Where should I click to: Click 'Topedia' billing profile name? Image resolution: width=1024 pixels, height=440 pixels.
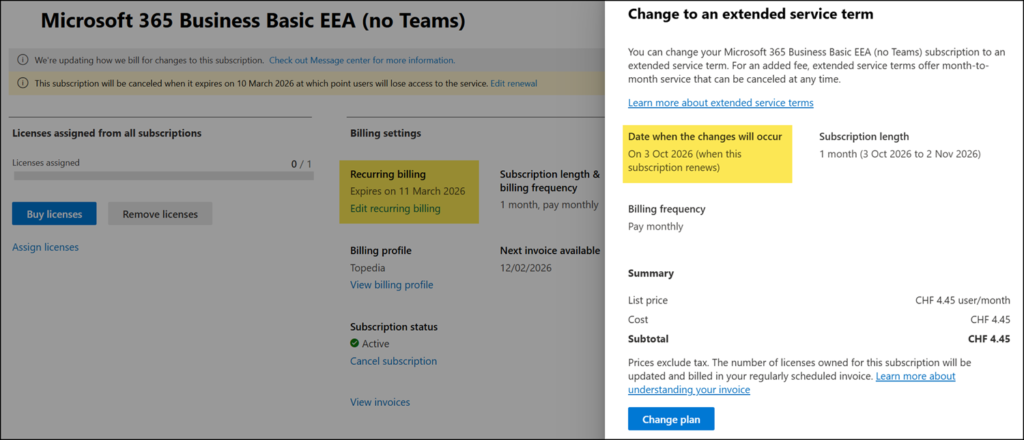368,268
